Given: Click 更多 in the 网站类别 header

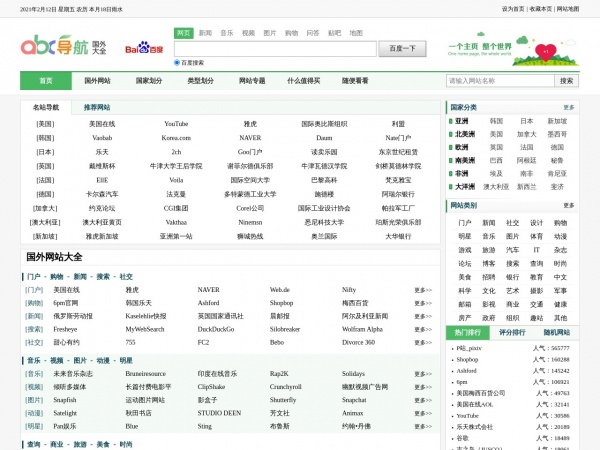Looking at the screenshot, I should [x=569, y=205].
